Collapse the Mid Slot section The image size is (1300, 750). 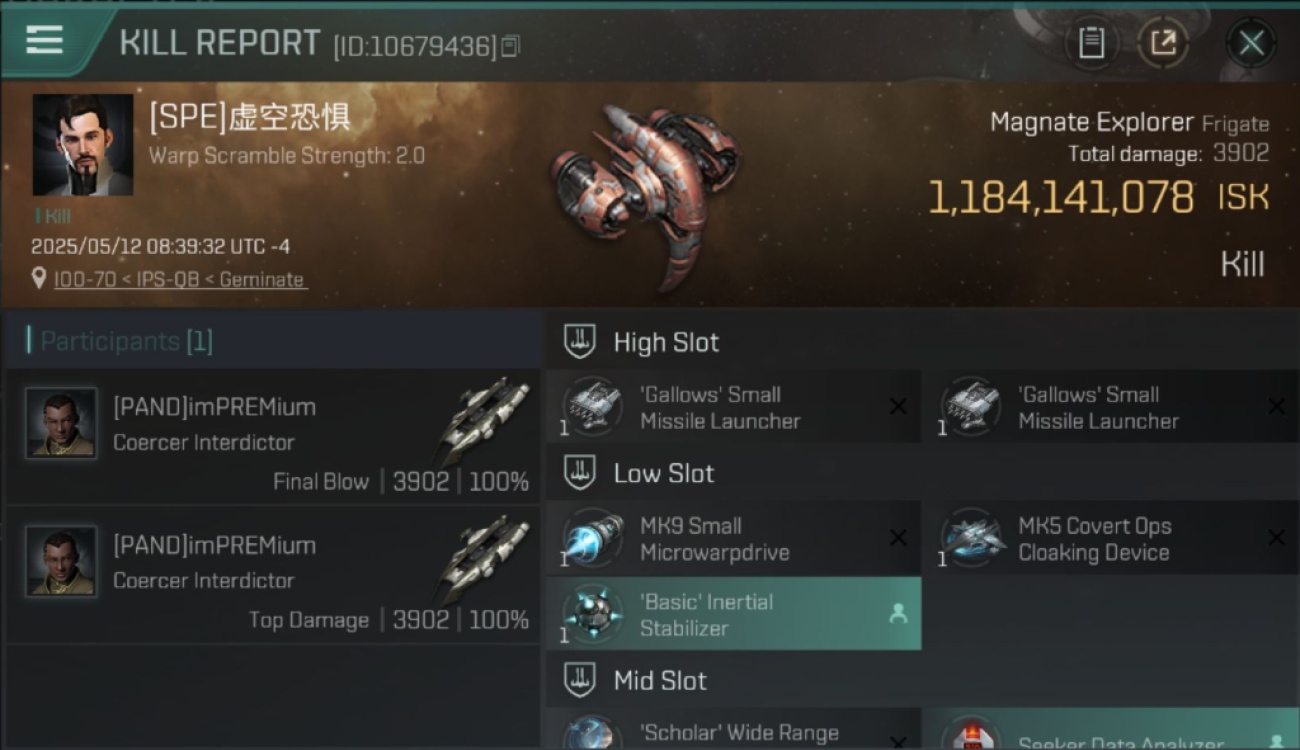coord(580,680)
